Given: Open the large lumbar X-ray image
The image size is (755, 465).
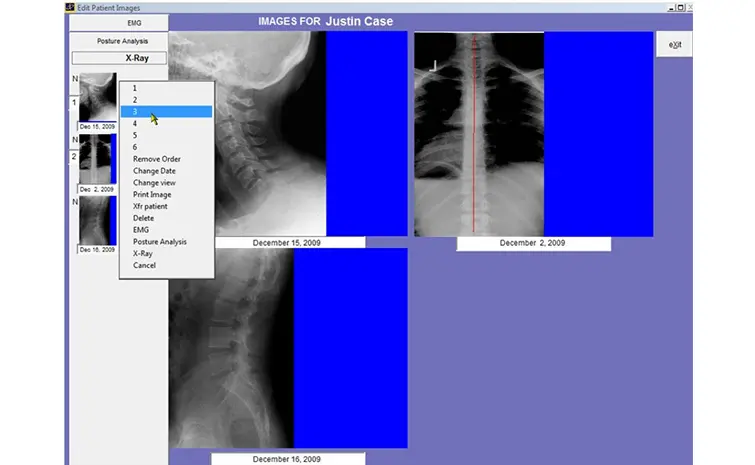Looking at the screenshot, I should pyautogui.click(x=288, y=348).
